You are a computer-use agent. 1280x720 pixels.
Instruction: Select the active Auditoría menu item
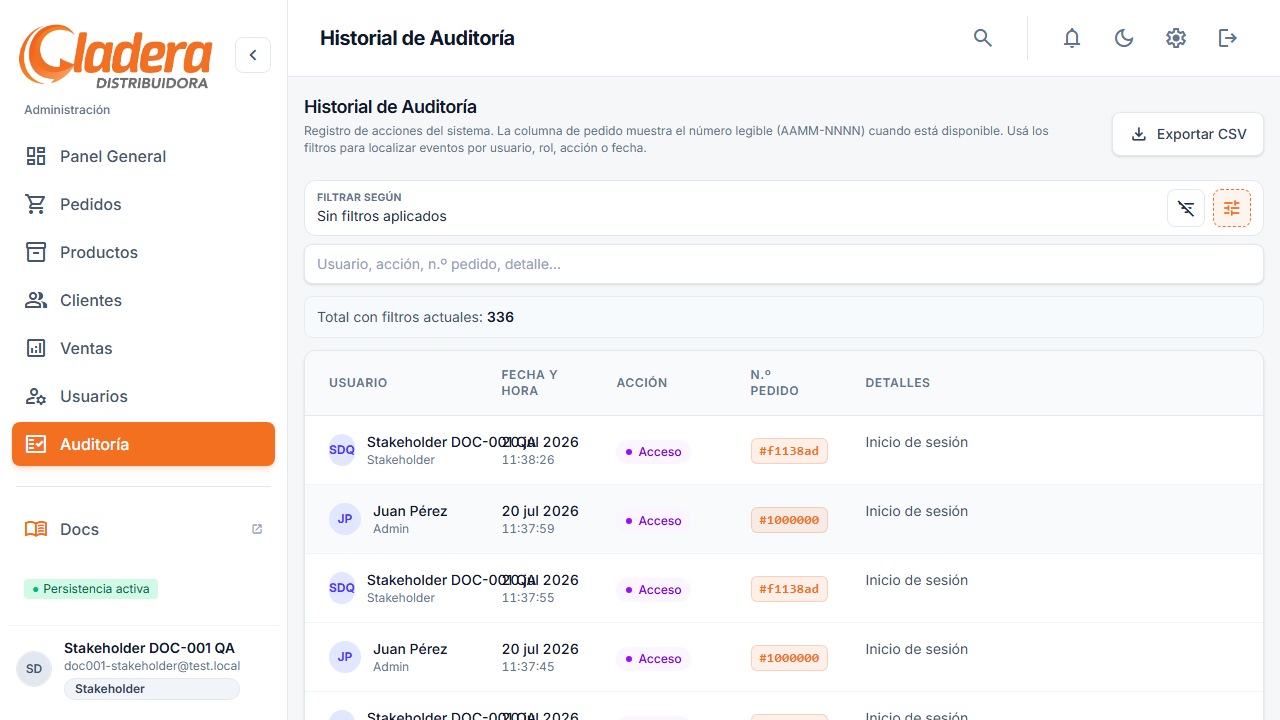143,444
